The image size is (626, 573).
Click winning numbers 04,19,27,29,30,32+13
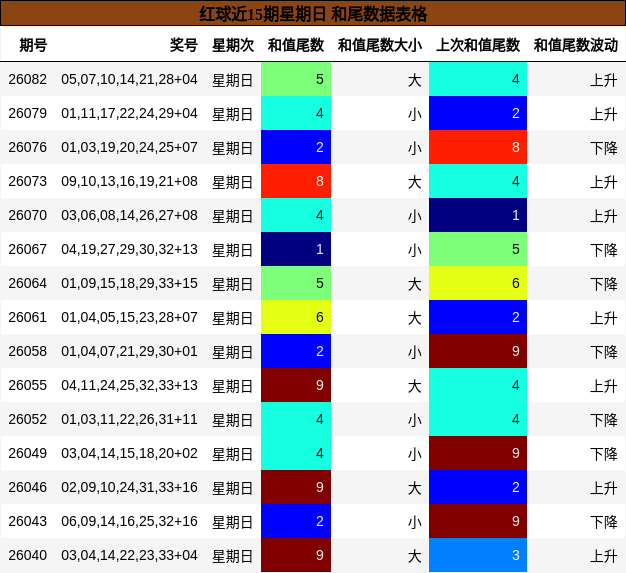pos(129,249)
